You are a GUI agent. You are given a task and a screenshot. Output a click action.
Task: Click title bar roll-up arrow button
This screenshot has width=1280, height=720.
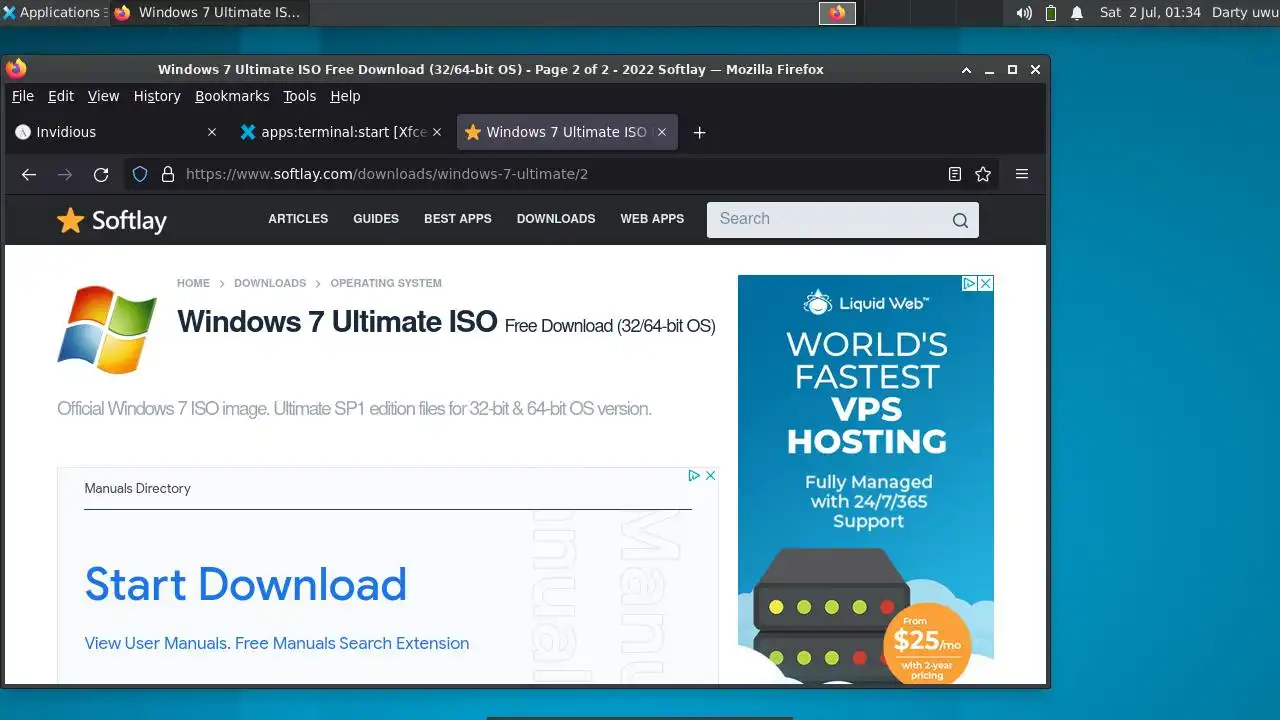coord(967,70)
